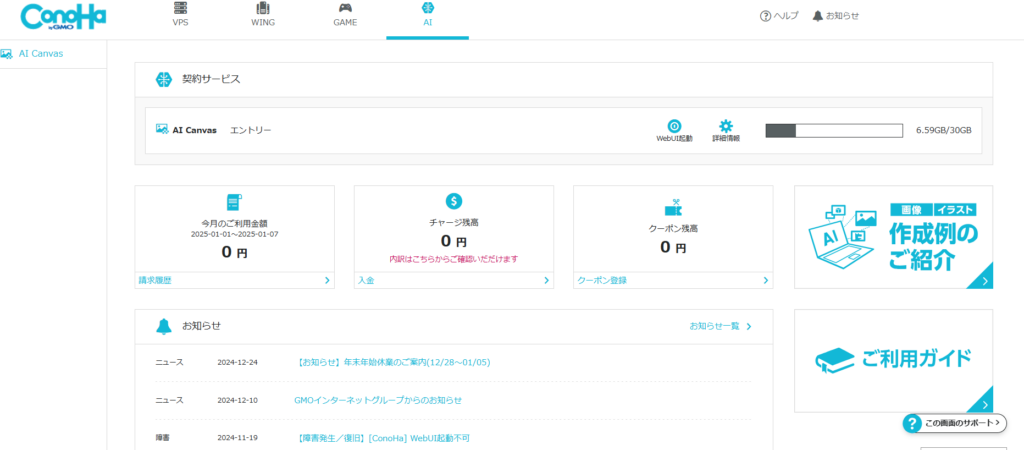
Task: Click the クーポン残高 coupon icon
Action: (x=673, y=208)
